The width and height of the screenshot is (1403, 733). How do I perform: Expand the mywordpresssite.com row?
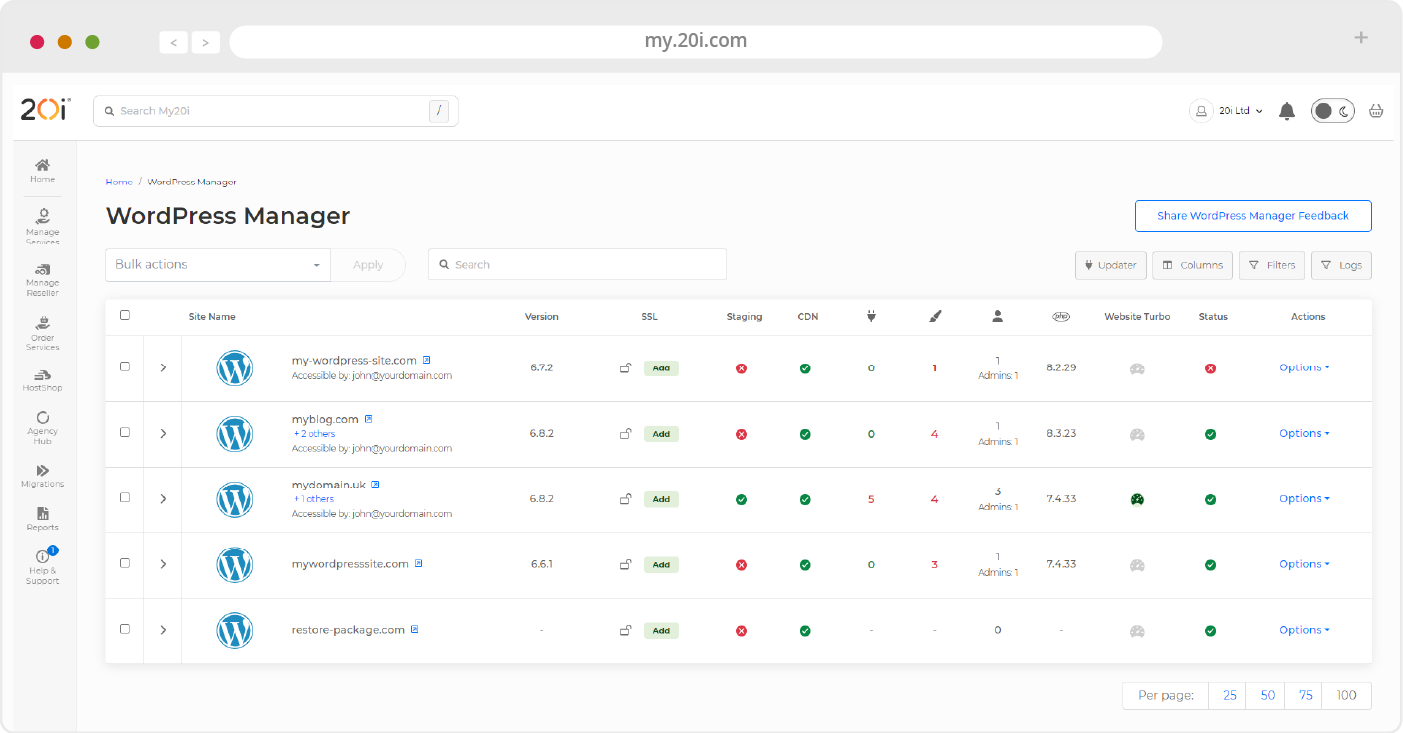[163, 565]
